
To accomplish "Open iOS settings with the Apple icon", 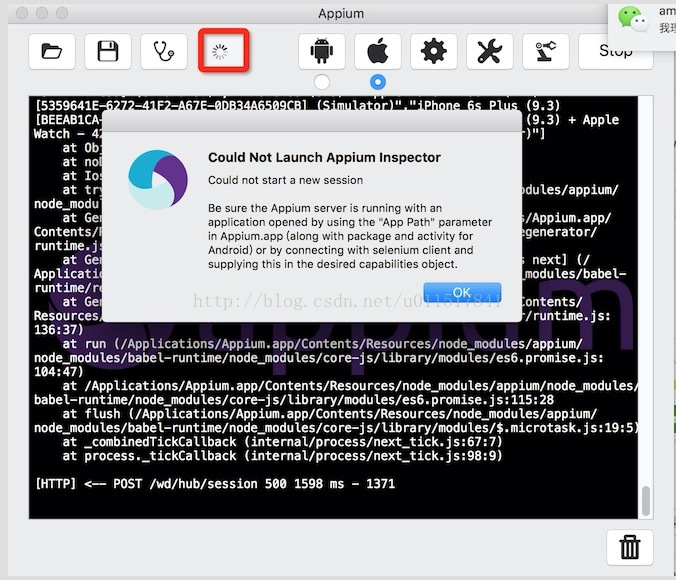I will point(378,52).
